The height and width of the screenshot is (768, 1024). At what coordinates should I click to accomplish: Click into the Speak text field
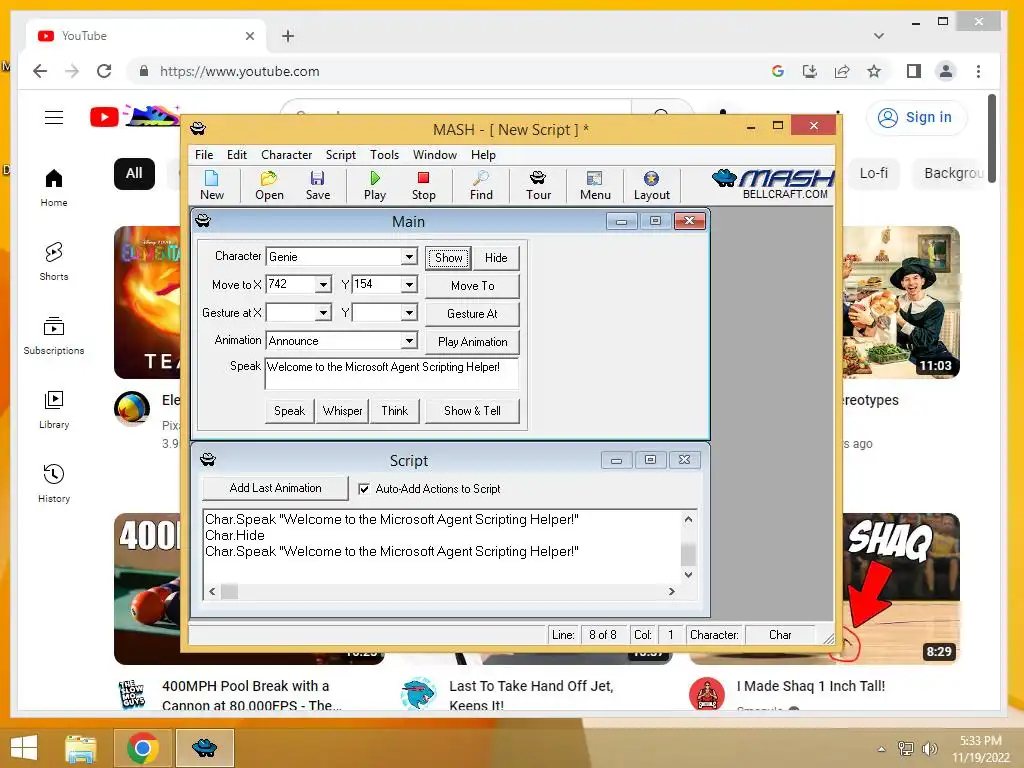pyautogui.click(x=392, y=374)
